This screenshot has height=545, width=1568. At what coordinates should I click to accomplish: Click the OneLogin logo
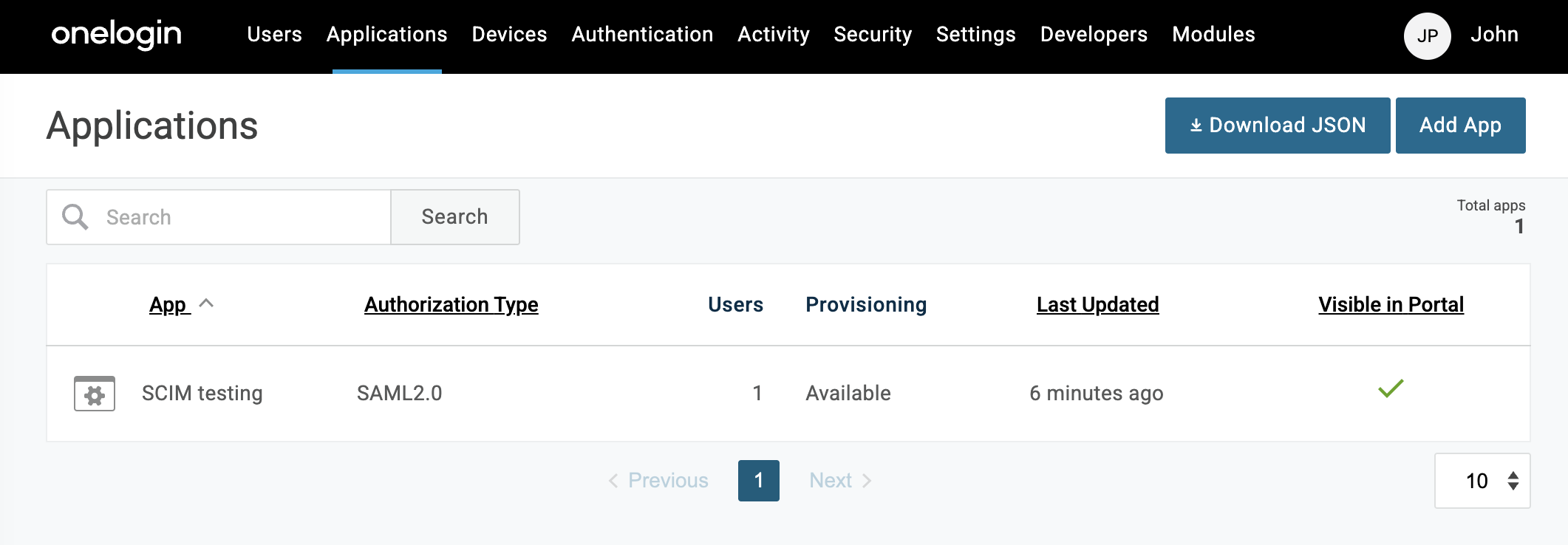[116, 34]
